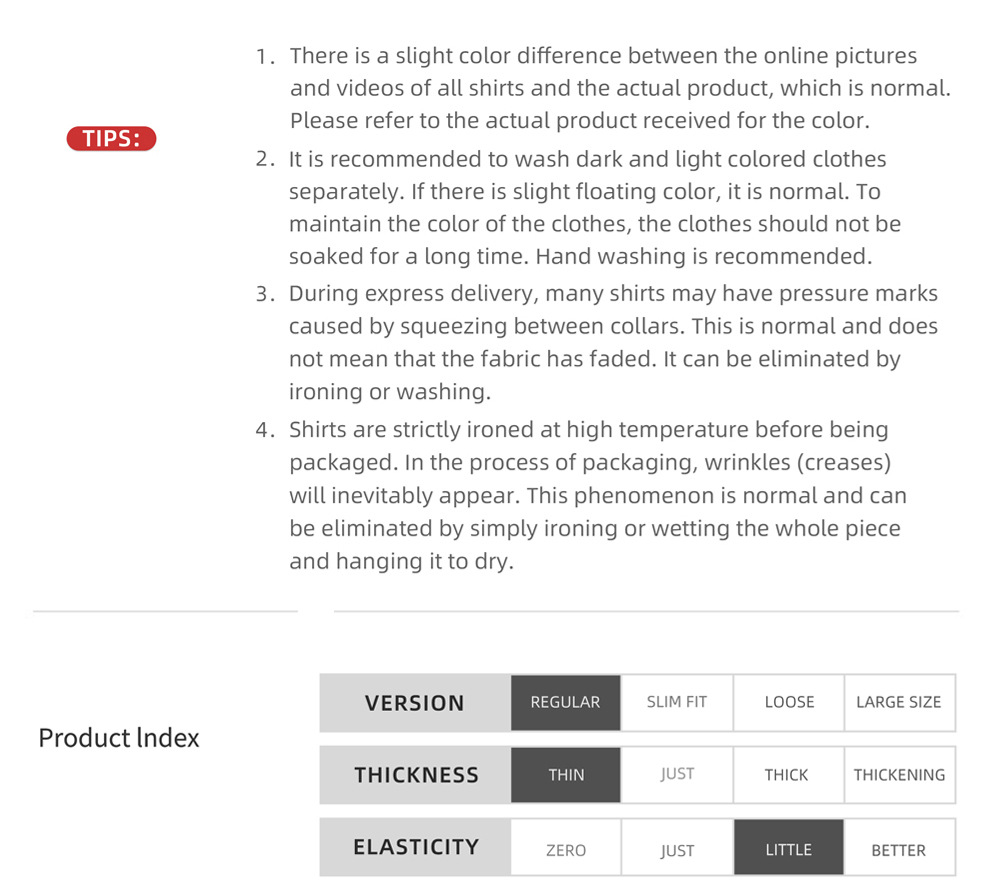Pick the LARGE SIZE version cell

[x=899, y=702]
